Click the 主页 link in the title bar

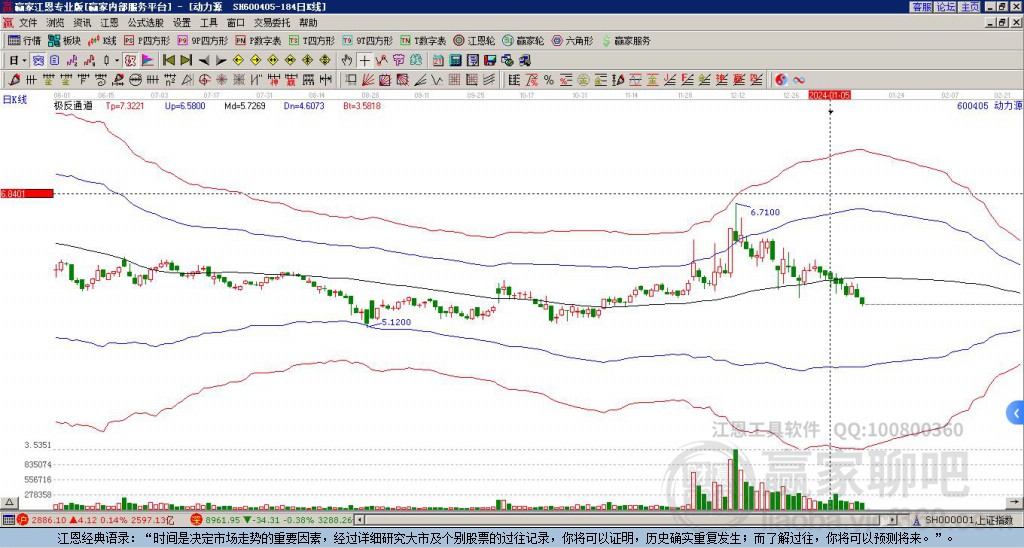[x=970, y=7]
